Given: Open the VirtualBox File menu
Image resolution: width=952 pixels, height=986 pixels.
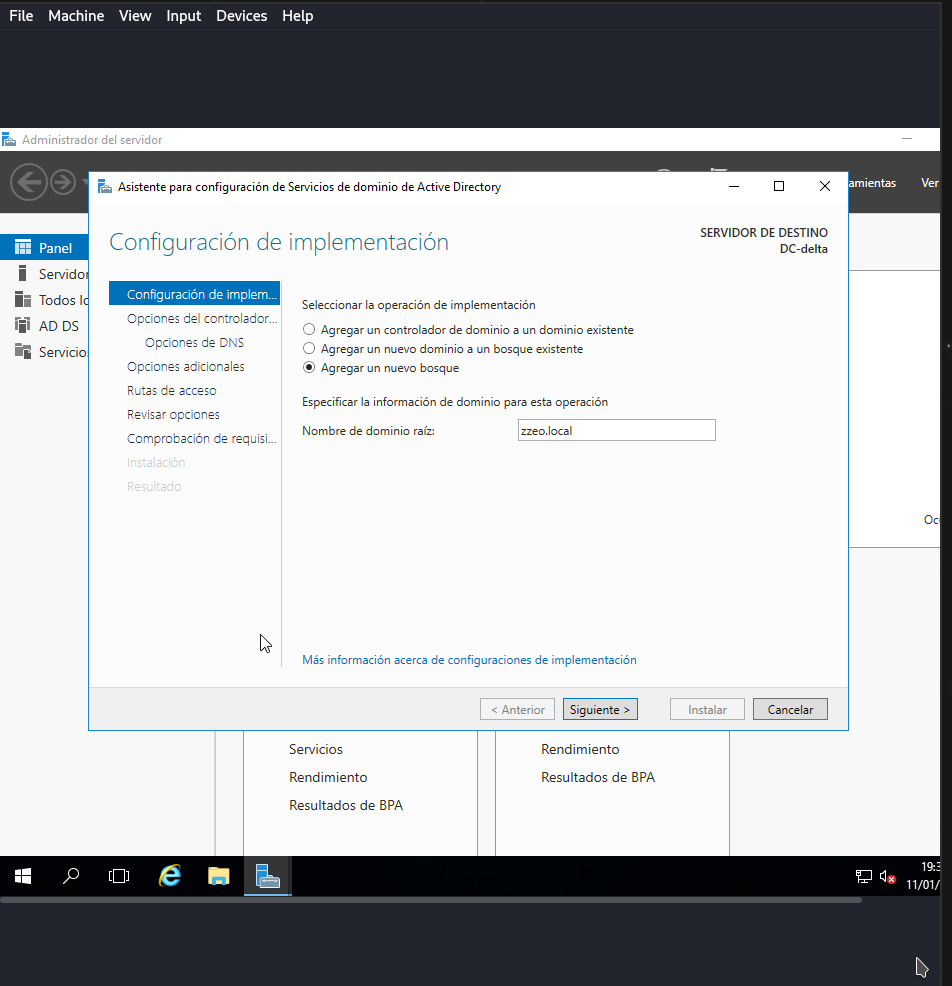Looking at the screenshot, I should [21, 16].
